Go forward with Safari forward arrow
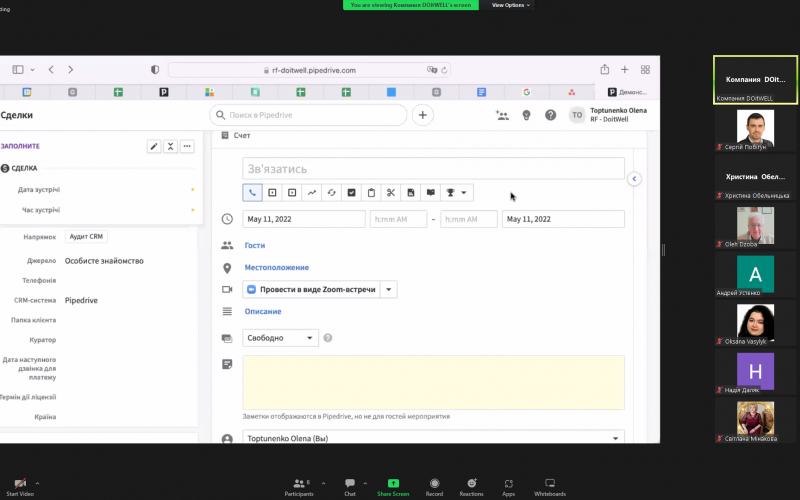This screenshot has height=500, width=800. coord(70,69)
